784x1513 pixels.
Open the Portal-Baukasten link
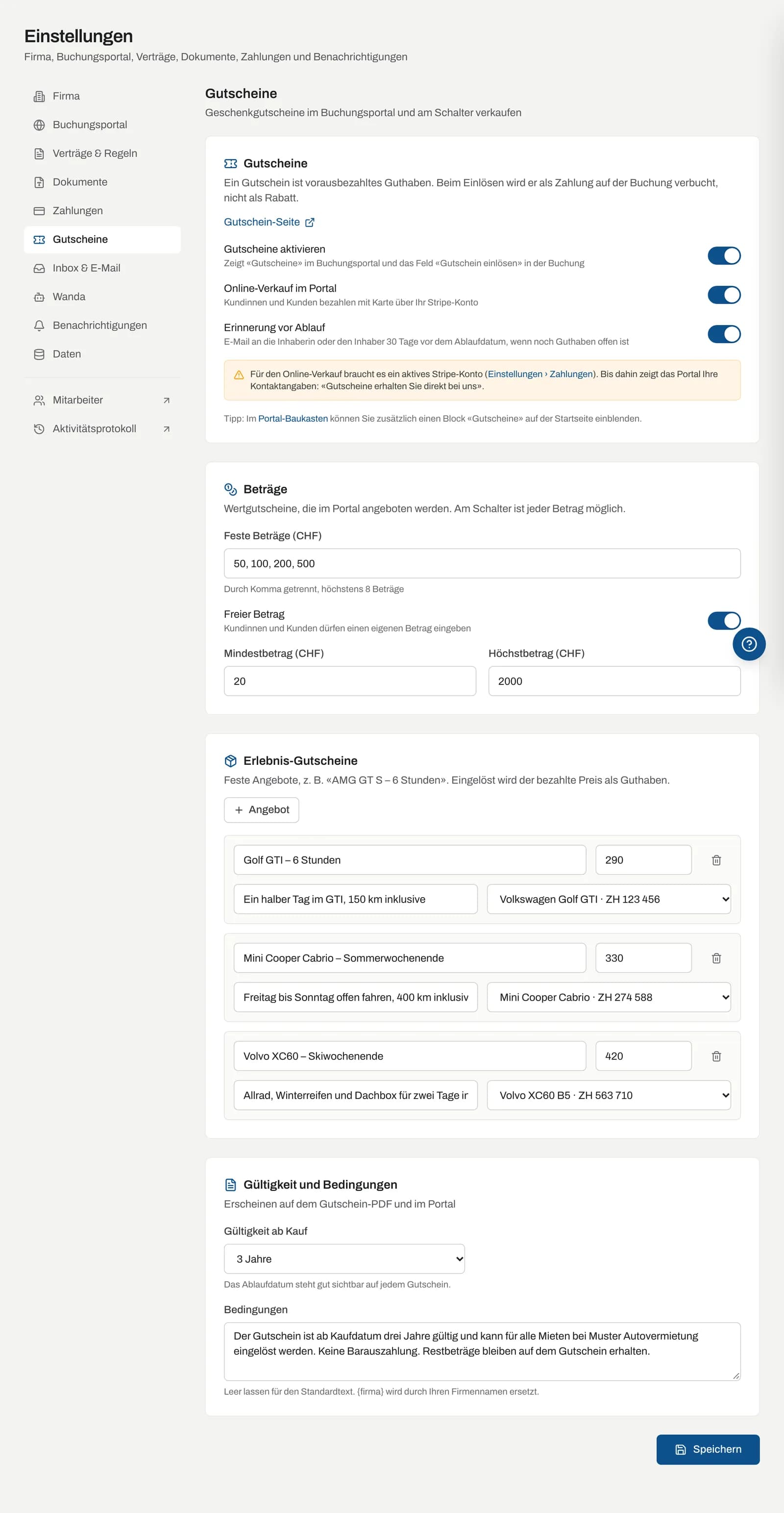click(x=293, y=419)
